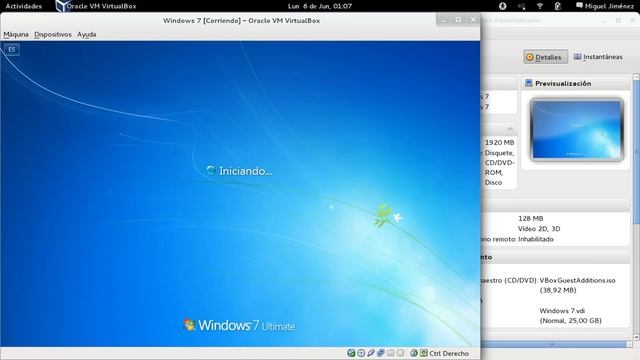Click the vertical scrollbar up arrow in Administrador
Viewport: 640px width, 360px height.
(636, 77)
